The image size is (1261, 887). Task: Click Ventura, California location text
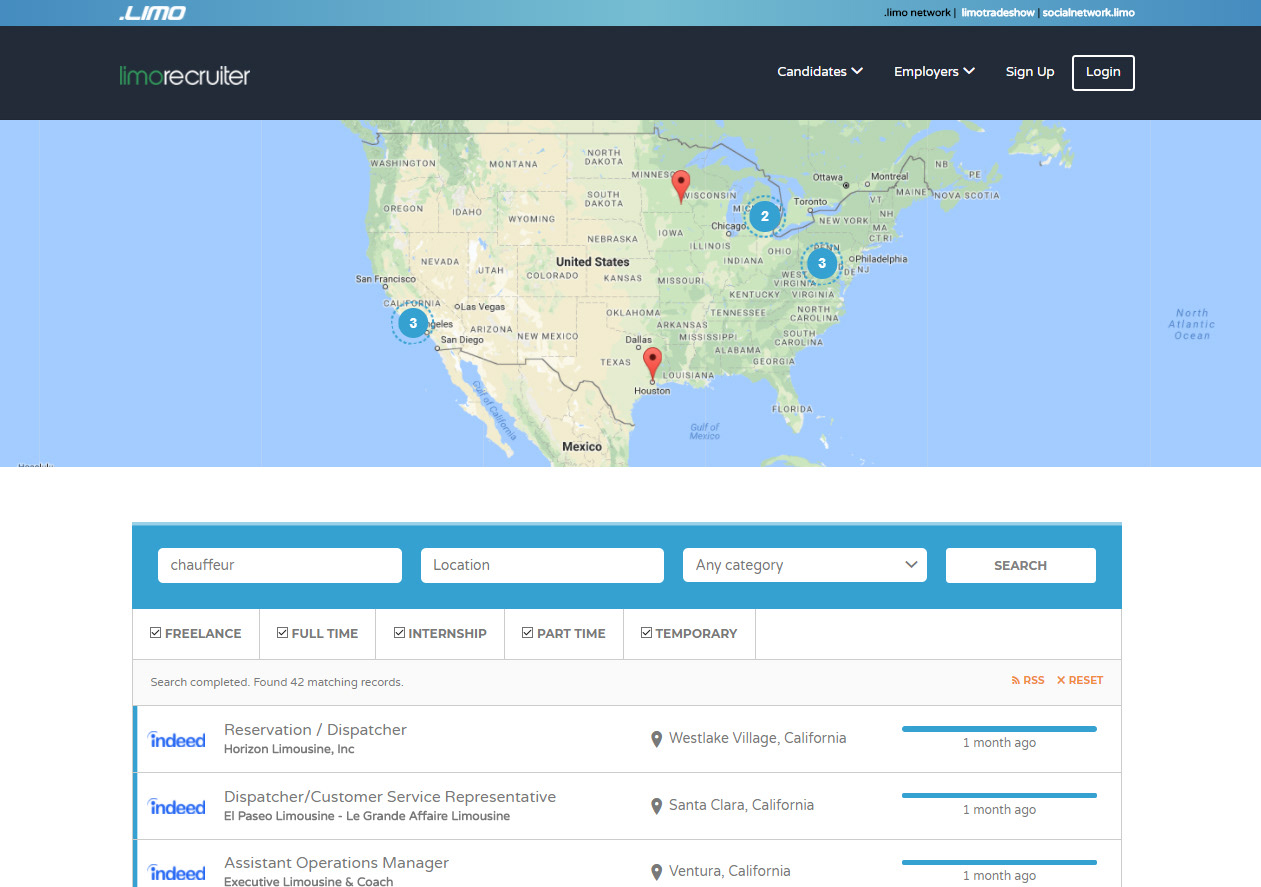[729, 871]
